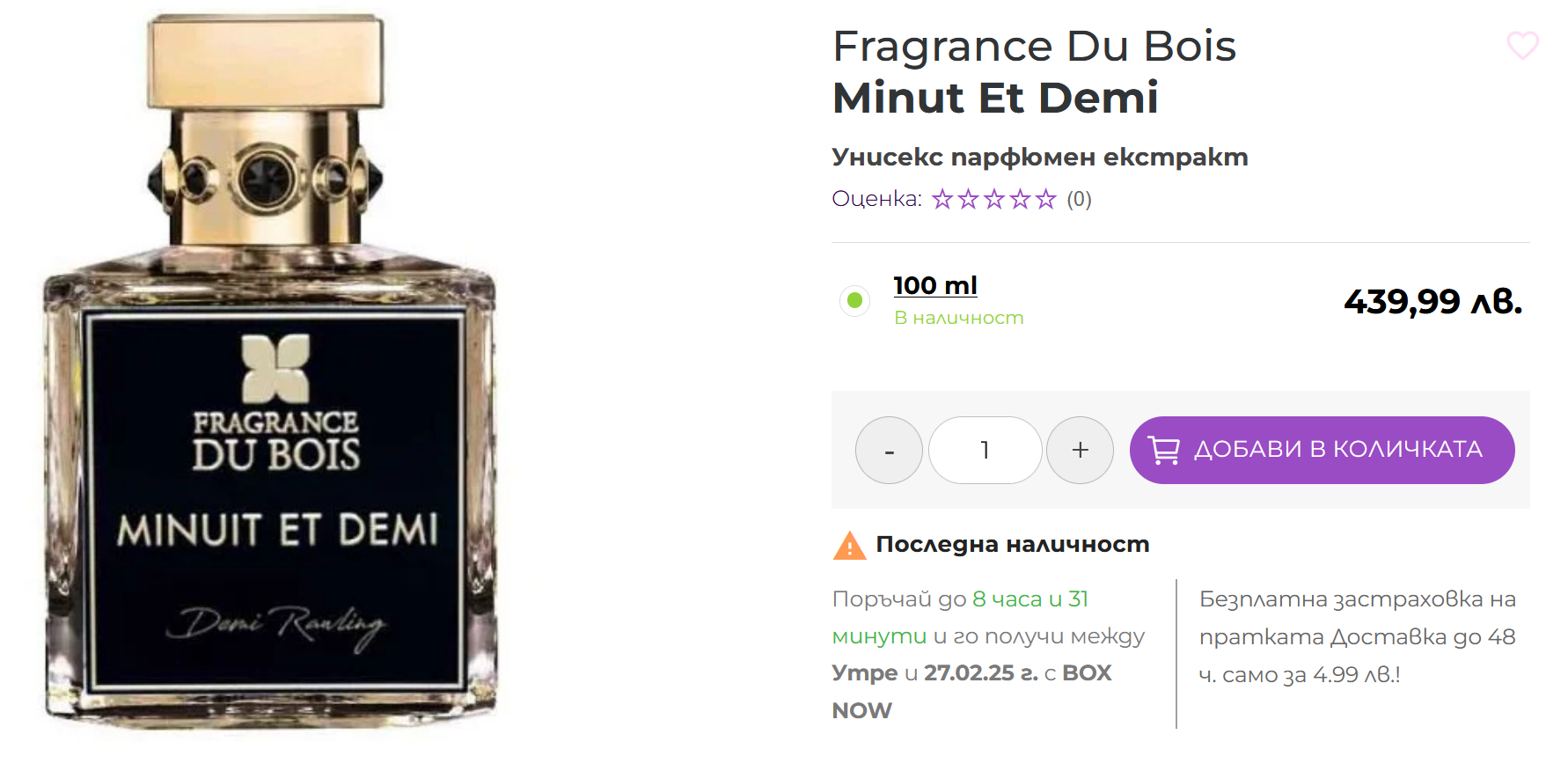
Task: Increase quantity with the plus button
Action: pos(1080,451)
